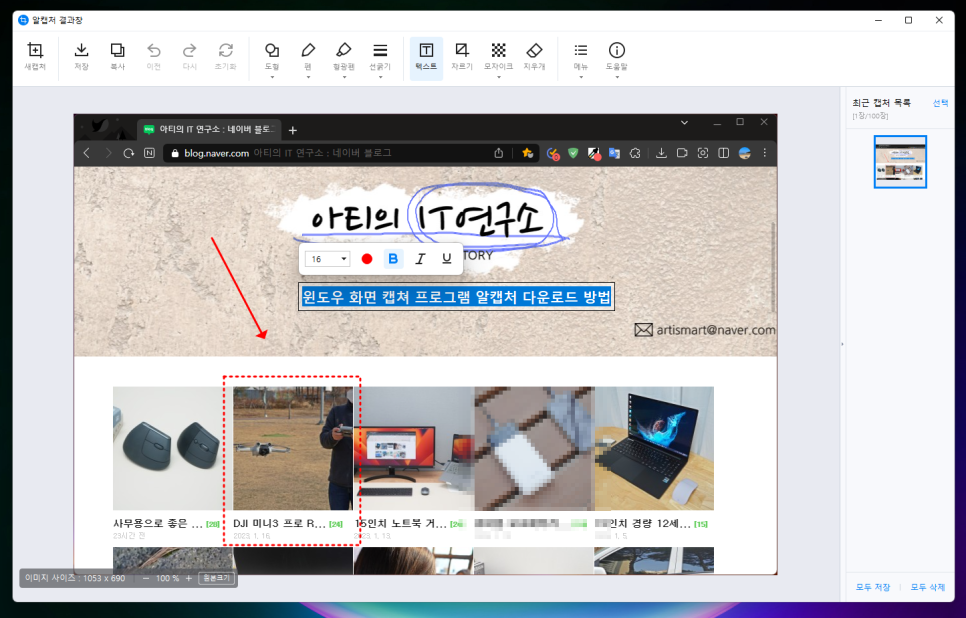The height and width of the screenshot is (618, 966).
Task: Select the recent capture thumbnail
Action: [x=900, y=162]
